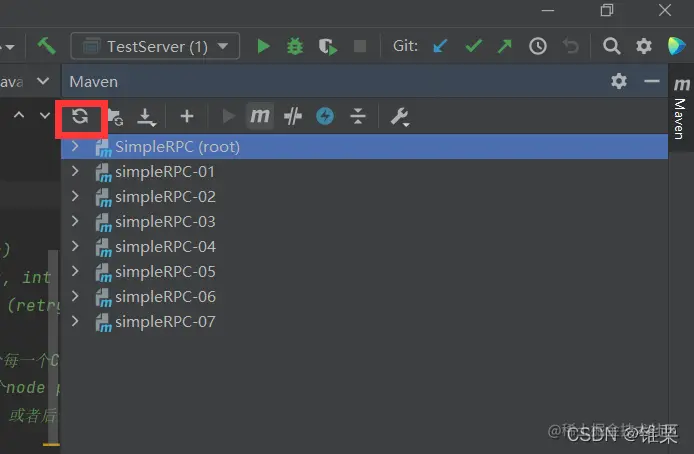This screenshot has height=454, width=694.
Task: Run TestServer with coverage
Action: coord(328,46)
